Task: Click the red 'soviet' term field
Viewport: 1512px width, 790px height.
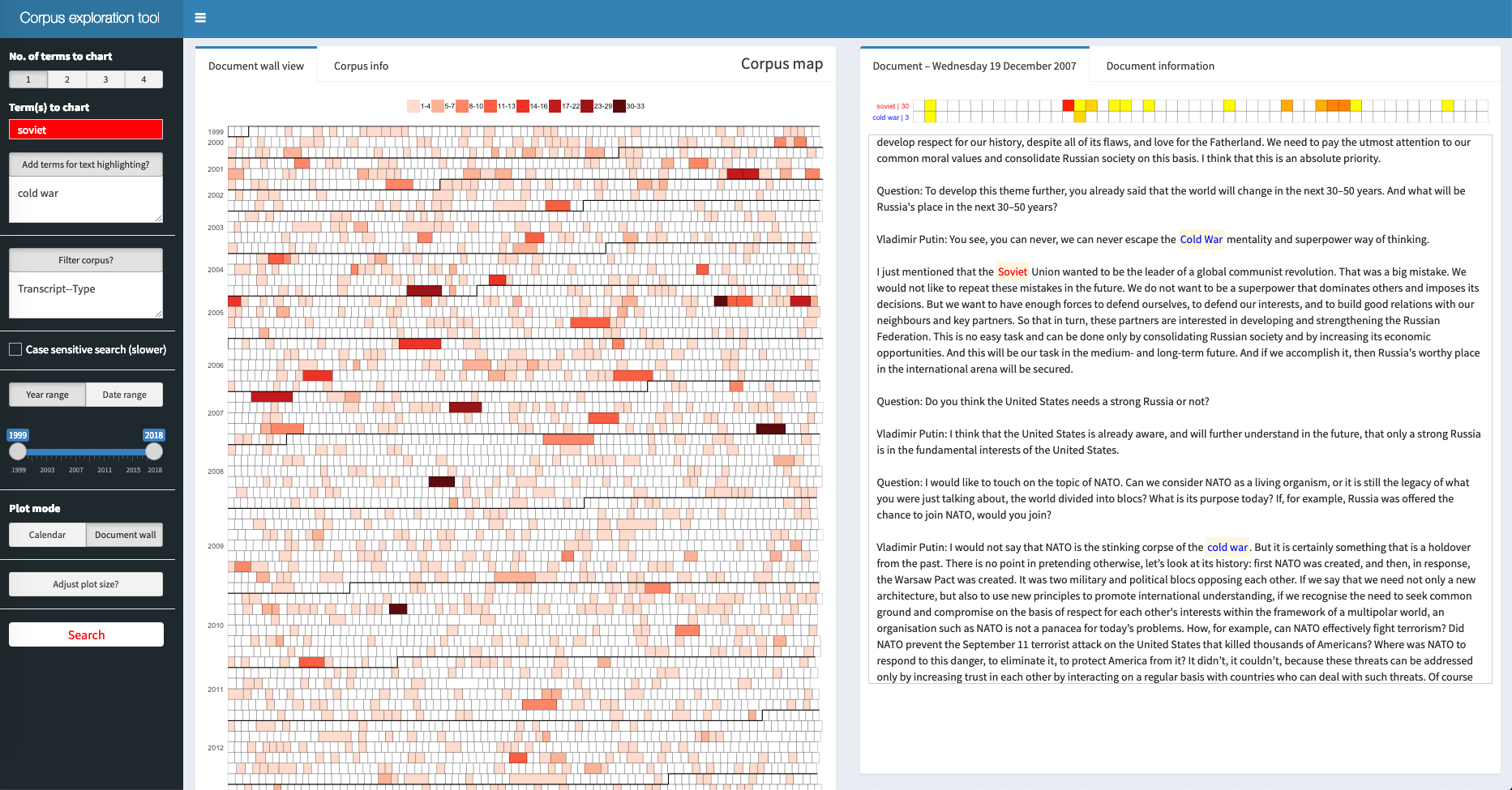Action: click(x=86, y=130)
